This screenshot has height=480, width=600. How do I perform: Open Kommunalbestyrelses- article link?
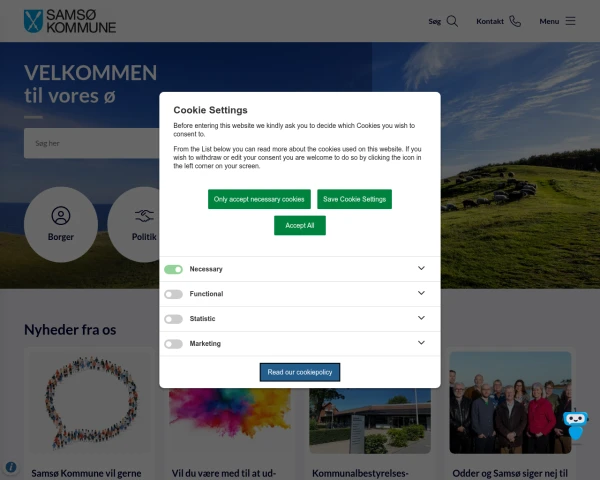coord(360,473)
